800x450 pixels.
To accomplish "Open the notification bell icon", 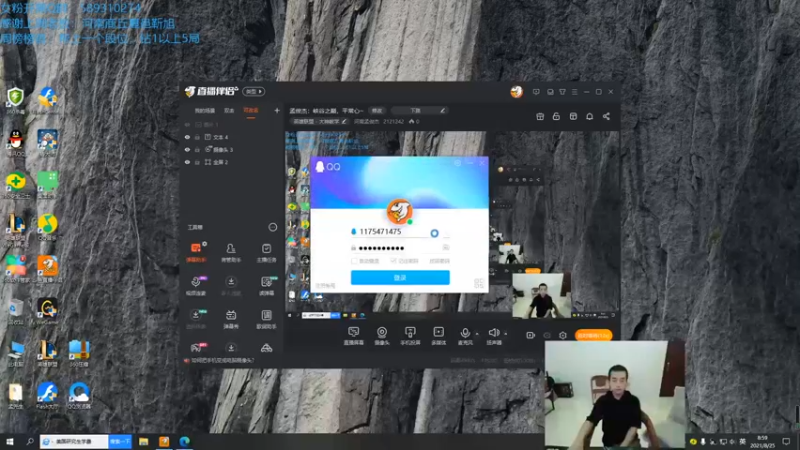I will click(589, 116).
